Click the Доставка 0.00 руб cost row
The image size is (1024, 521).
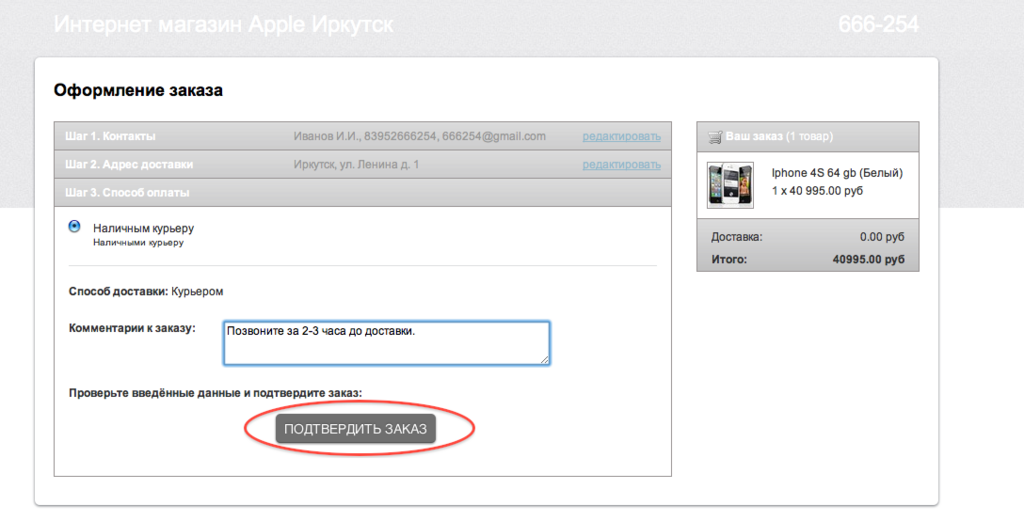(x=808, y=237)
